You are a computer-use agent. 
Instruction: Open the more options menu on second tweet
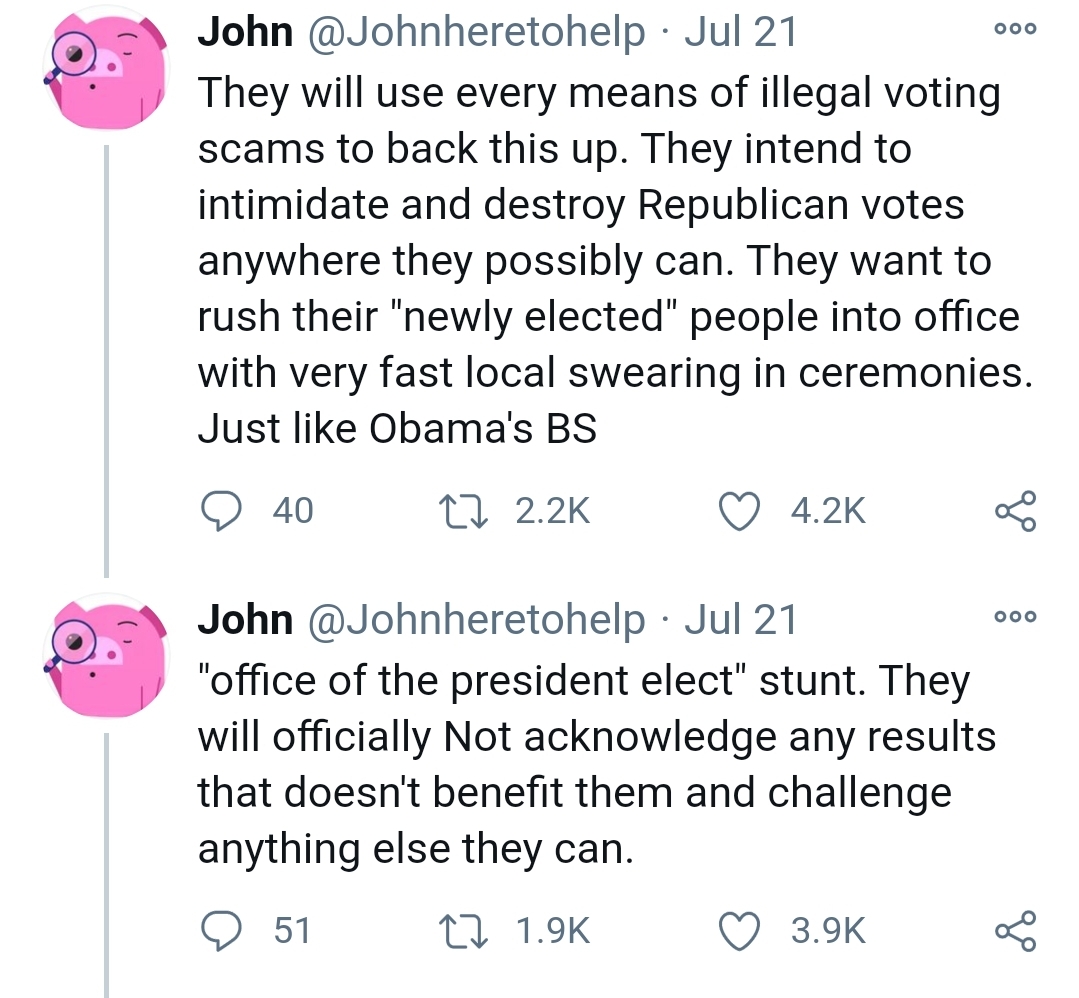(1016, 617)
